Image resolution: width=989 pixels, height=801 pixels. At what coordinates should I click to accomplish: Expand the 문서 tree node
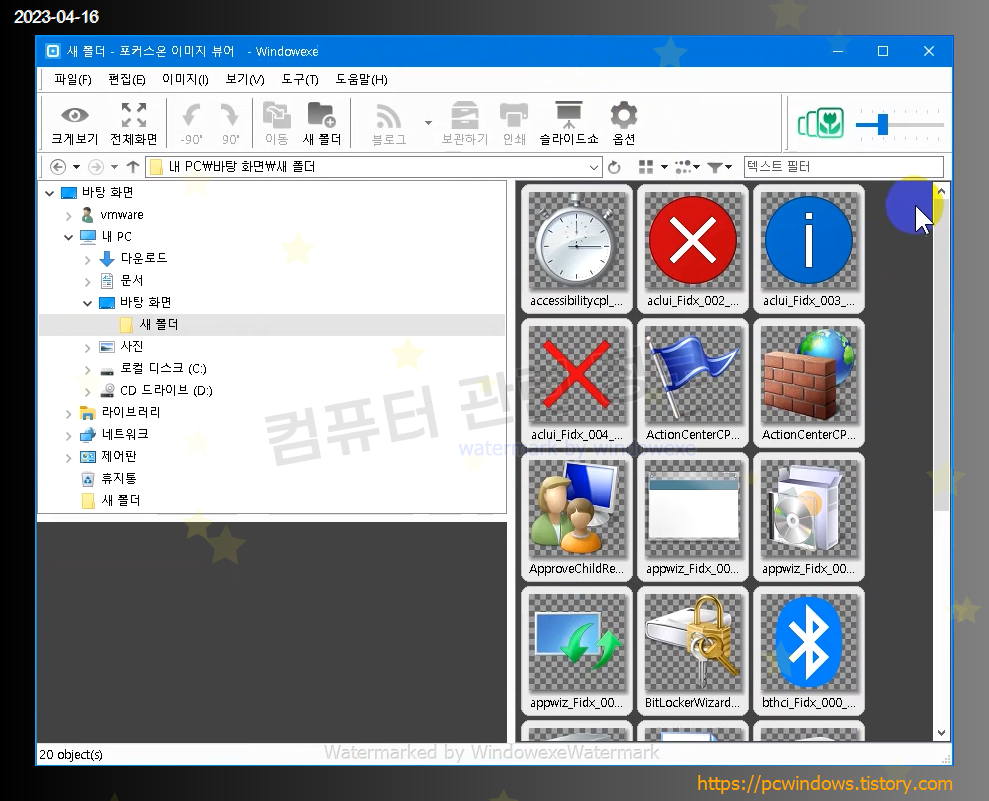tap(88, 281)
